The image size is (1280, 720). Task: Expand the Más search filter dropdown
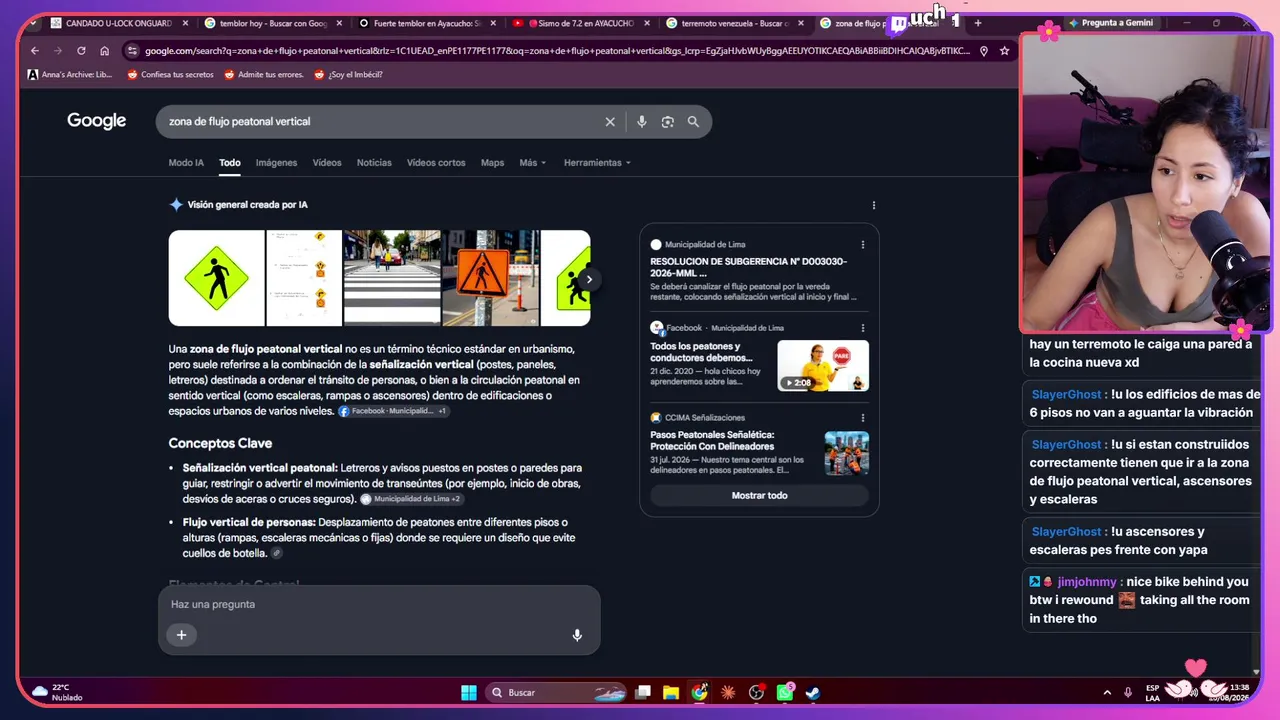(532, 163)
